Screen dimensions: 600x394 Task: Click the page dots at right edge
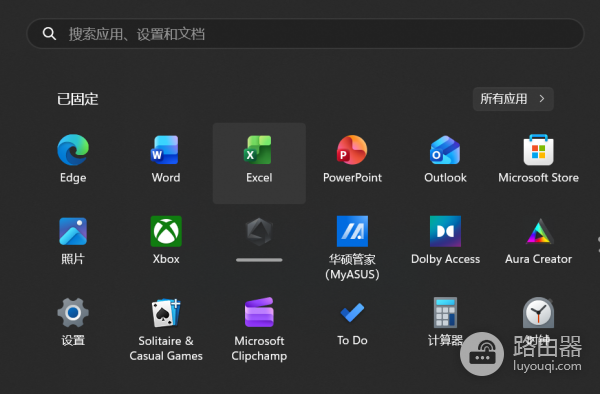tap(598, 245)
